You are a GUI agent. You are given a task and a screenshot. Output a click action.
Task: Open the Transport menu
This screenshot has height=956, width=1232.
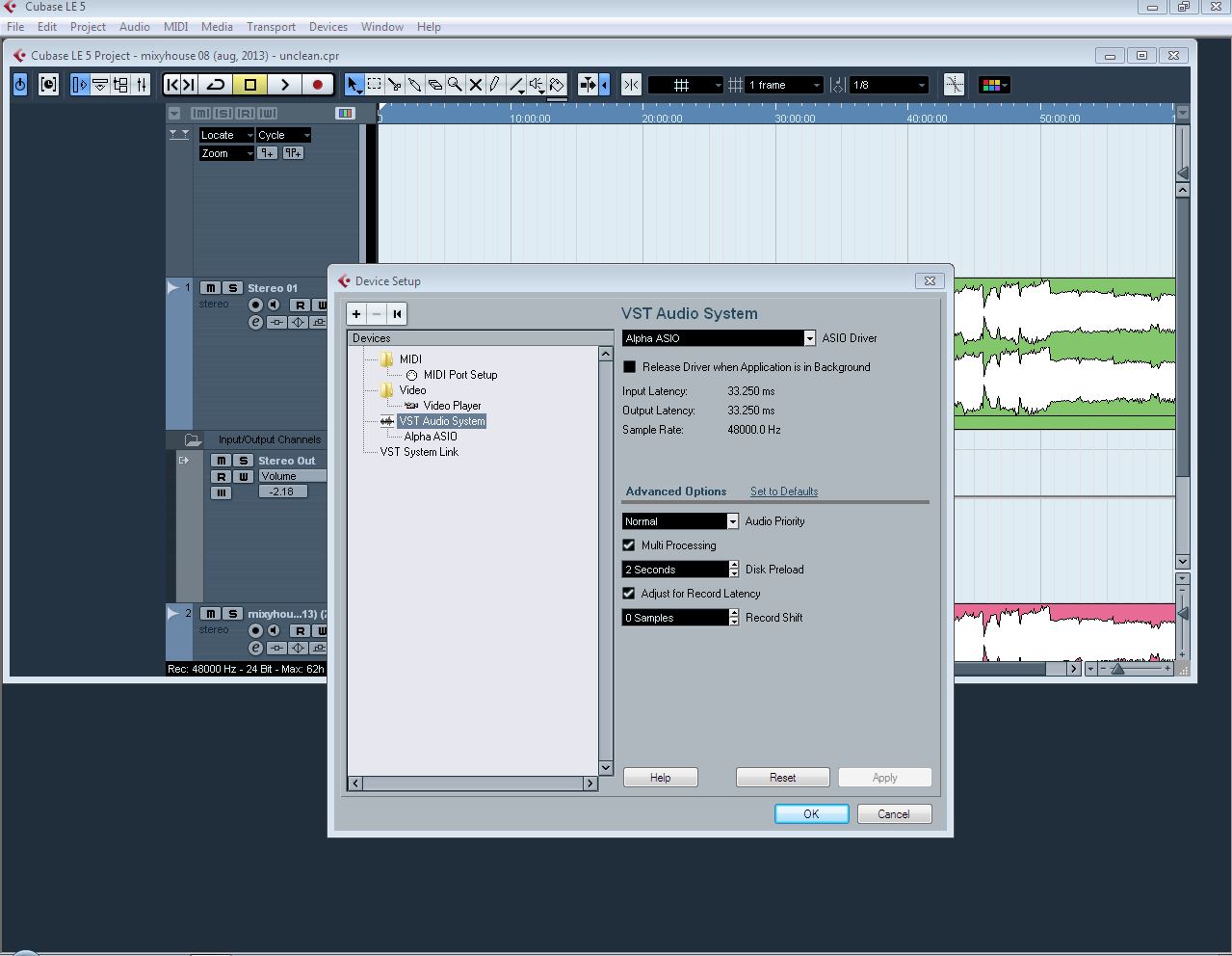(271, 27)
